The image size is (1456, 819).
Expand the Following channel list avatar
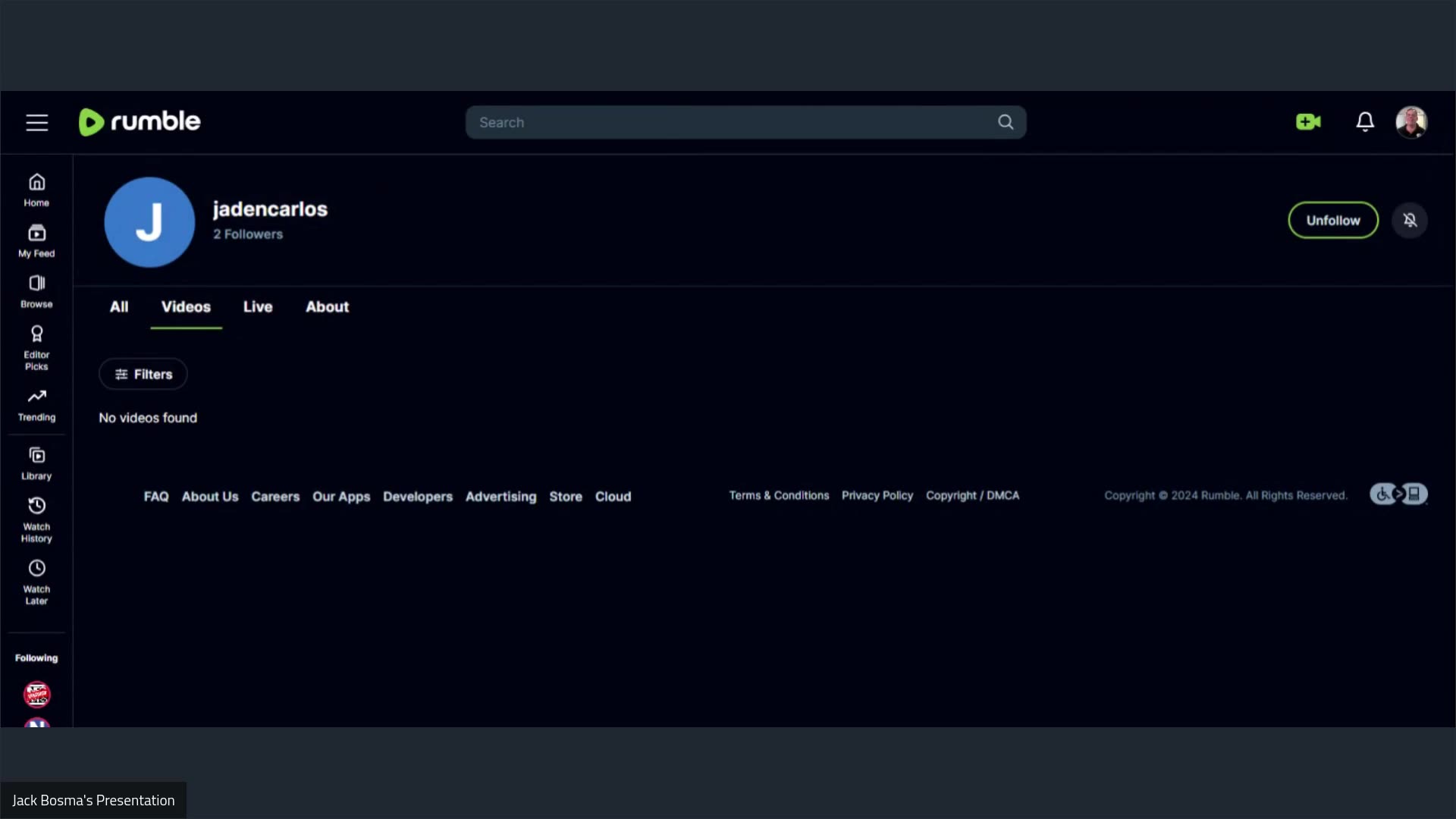pos(36,694)
